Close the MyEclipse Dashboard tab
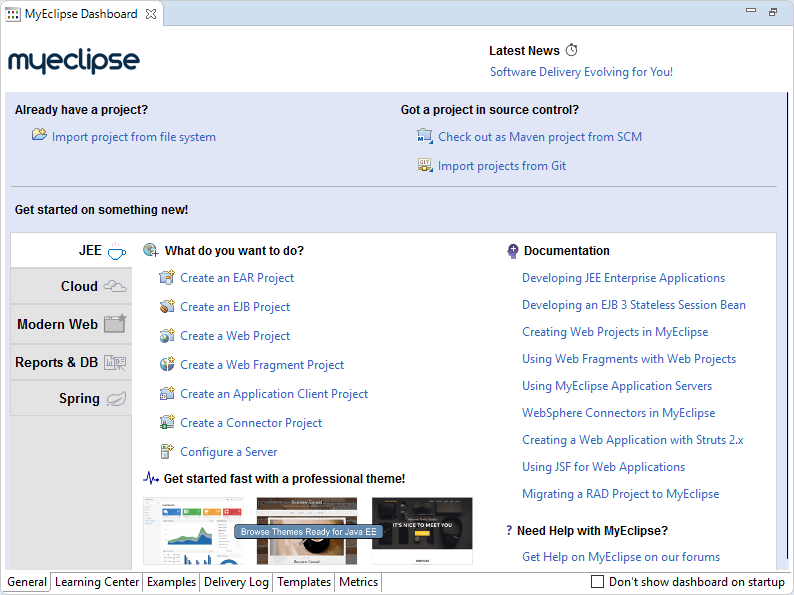This screenshot has height=595, width=794. click(150, 14)
